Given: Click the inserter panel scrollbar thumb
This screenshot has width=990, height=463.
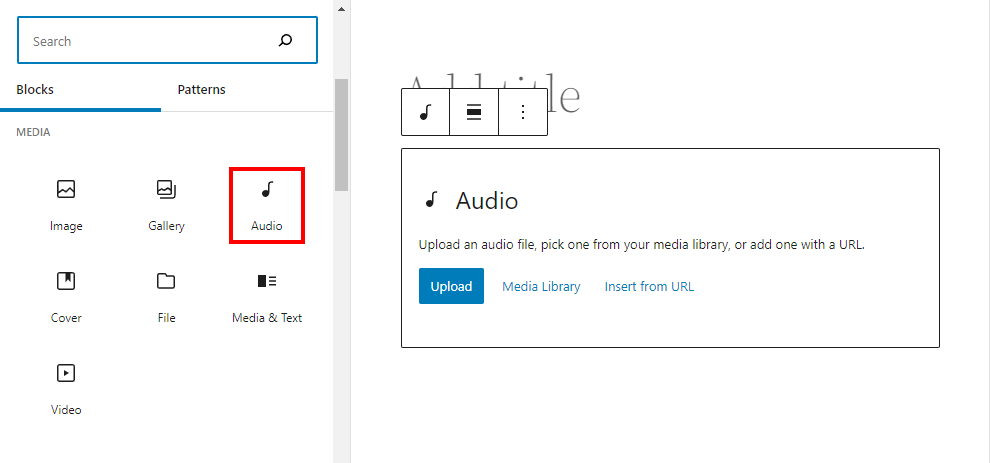Looking at the screenshot, I should (x=341, y=134).
